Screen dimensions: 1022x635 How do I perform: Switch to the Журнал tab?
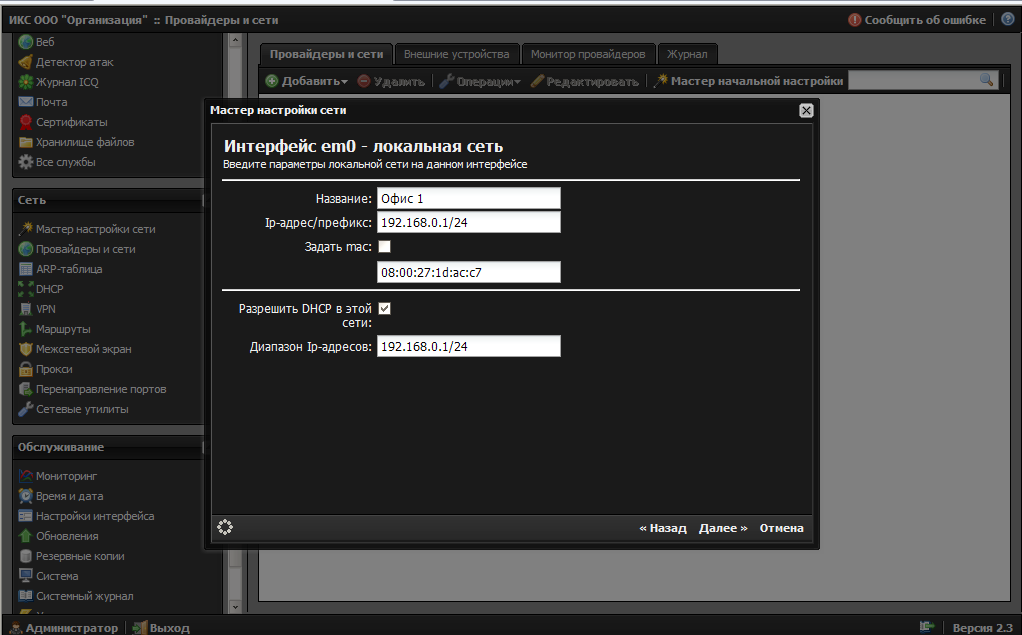point(687,54)
